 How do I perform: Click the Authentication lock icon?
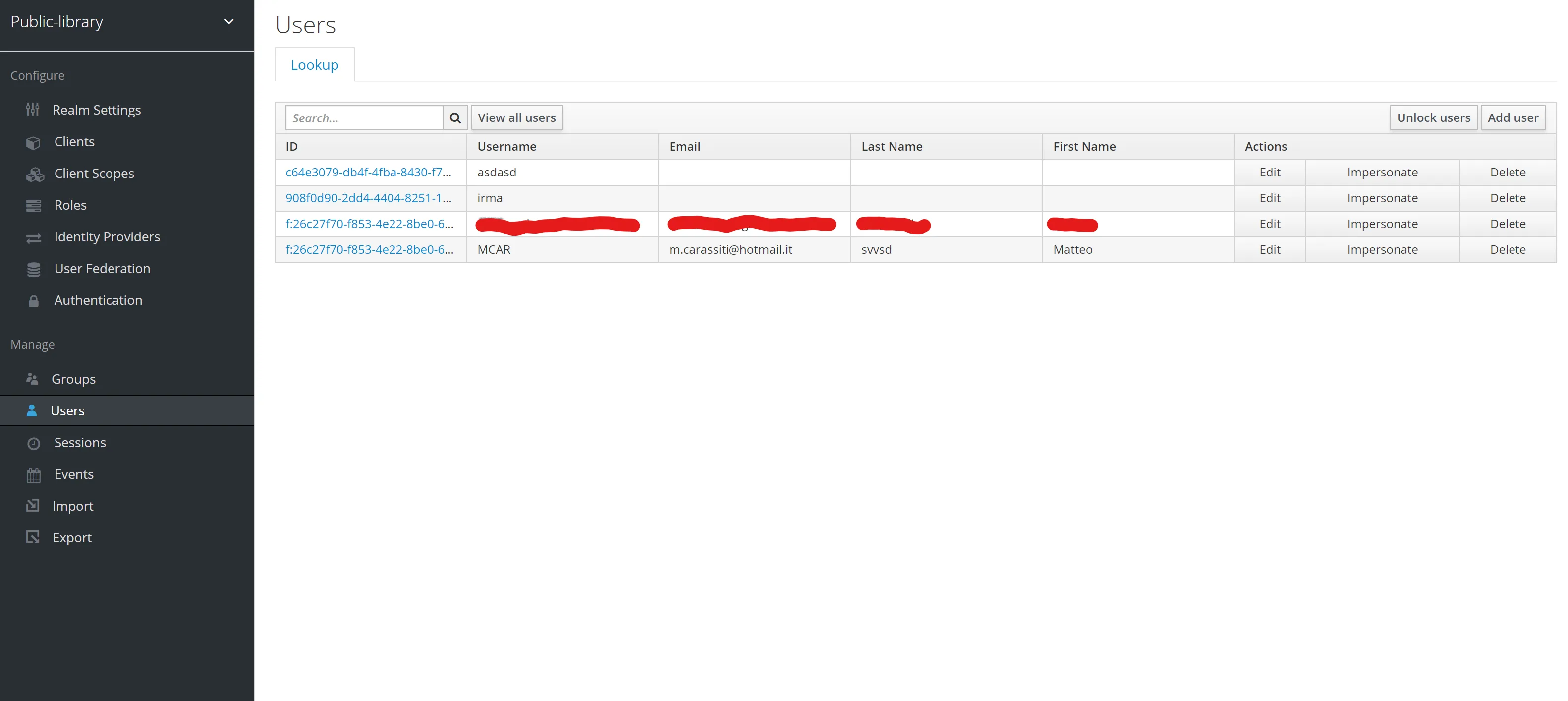(34, 301)
